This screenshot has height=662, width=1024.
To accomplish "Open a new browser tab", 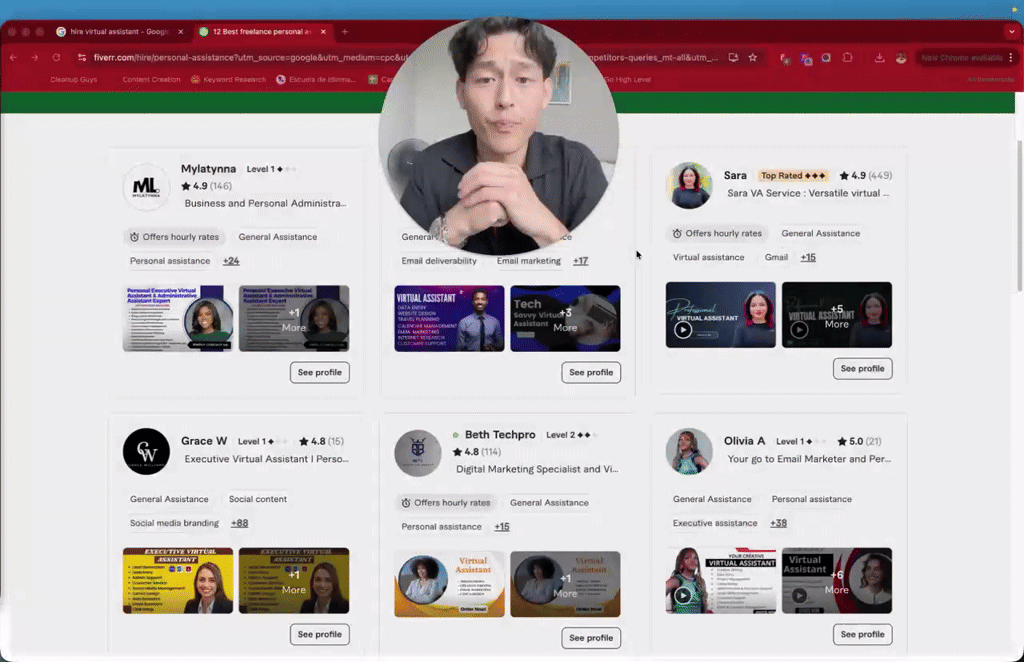I will pyautogui.click(x=345, y=31).
